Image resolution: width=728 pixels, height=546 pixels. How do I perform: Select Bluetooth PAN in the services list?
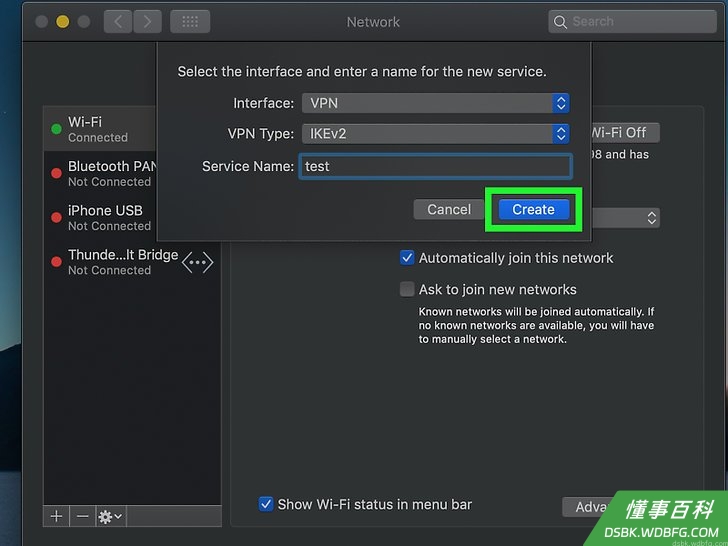pyautogui.click(x=100, y=173)
